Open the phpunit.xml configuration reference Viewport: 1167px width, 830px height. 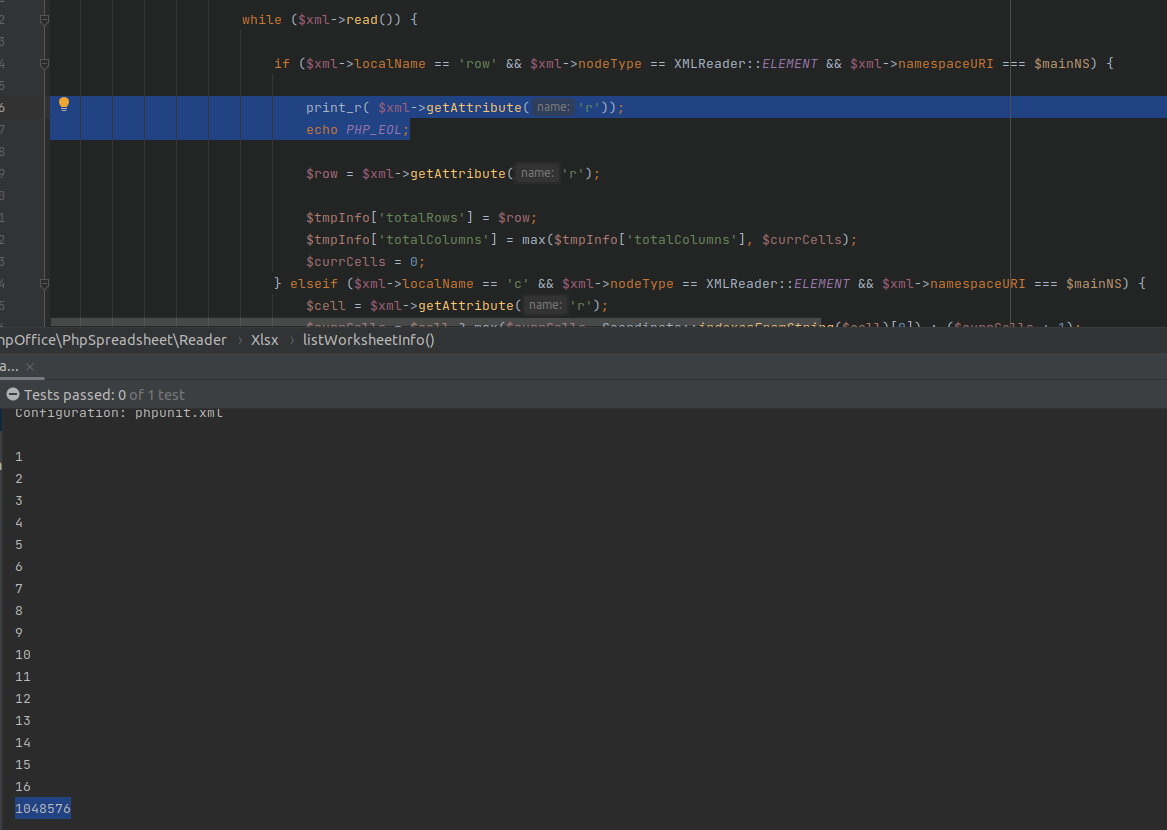[x=178, y=412]
